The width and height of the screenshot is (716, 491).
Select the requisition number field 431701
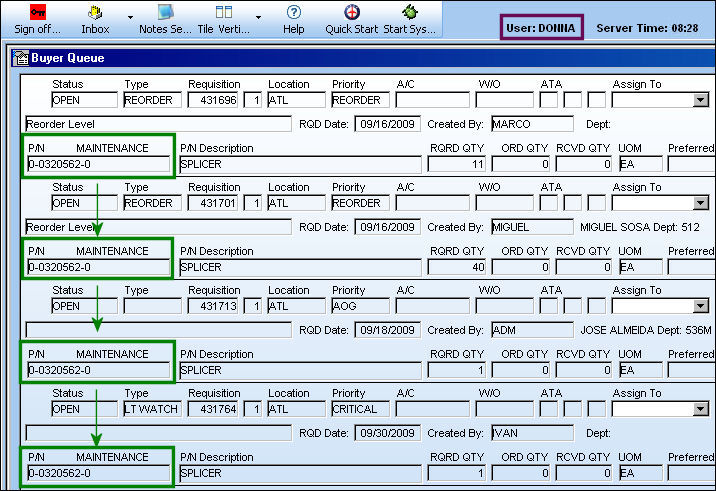click(x=213, y=203)
